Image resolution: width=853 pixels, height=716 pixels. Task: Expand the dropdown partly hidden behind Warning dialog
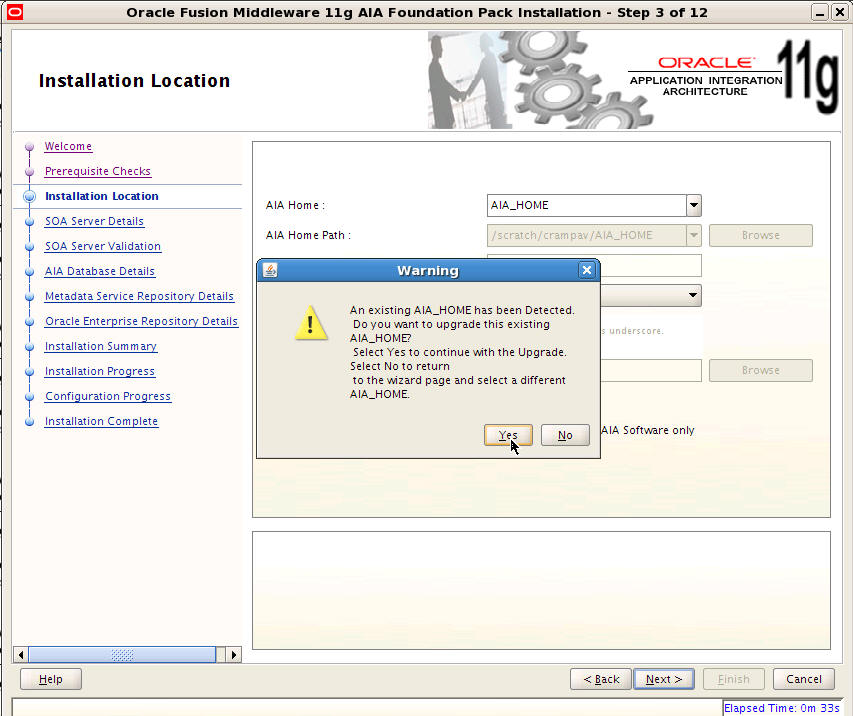click(x=693, y=295)
